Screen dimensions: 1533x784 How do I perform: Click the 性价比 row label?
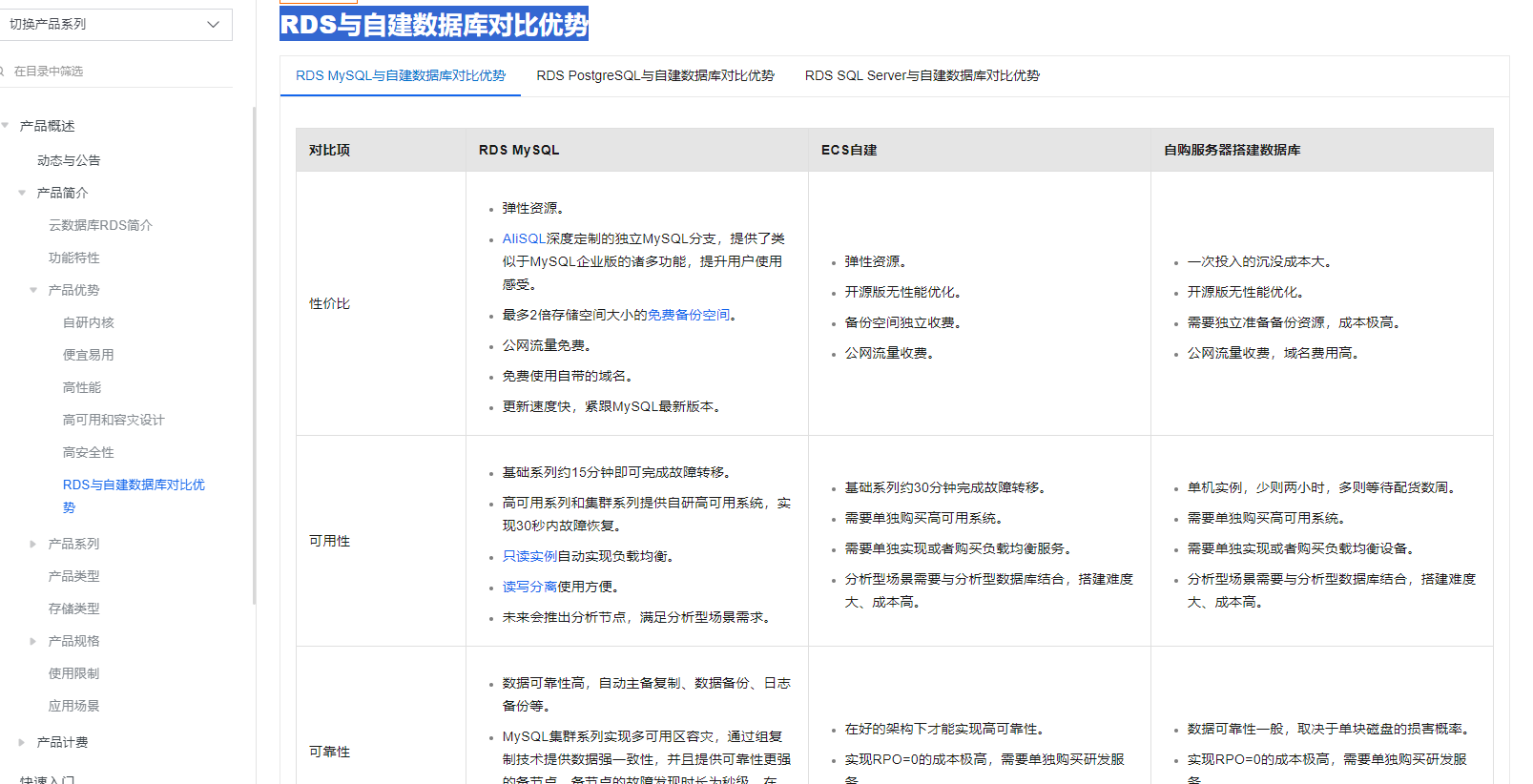[330, 303]
